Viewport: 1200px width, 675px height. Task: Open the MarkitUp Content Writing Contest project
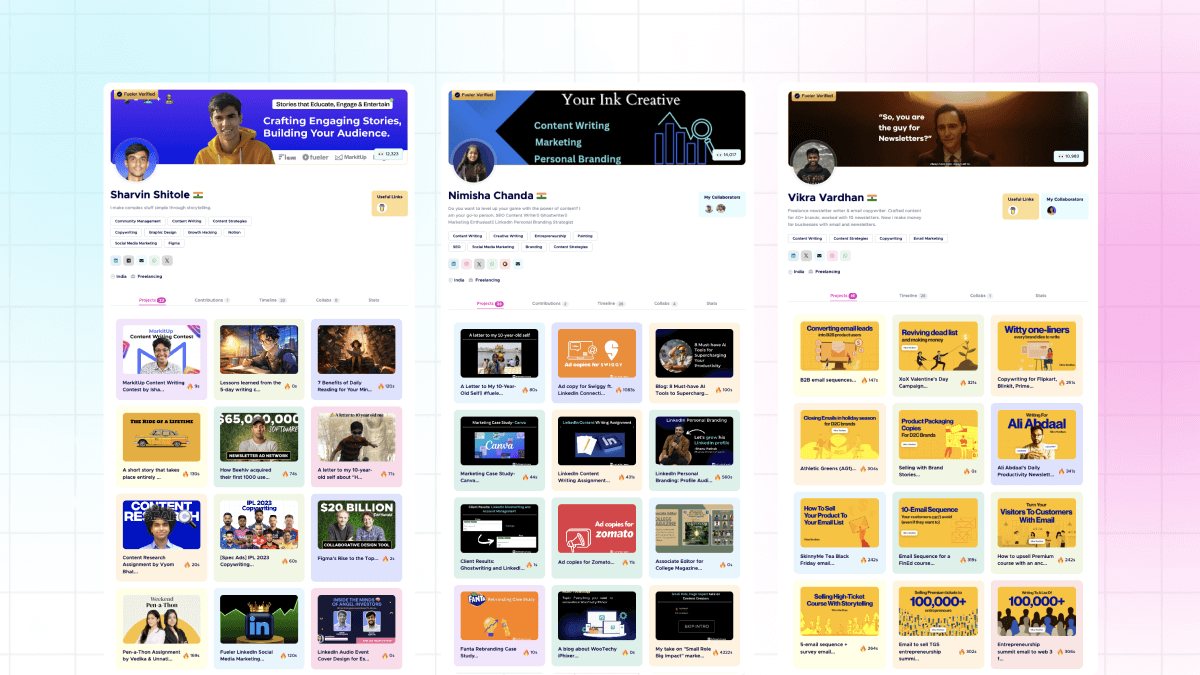pos(161,350)
